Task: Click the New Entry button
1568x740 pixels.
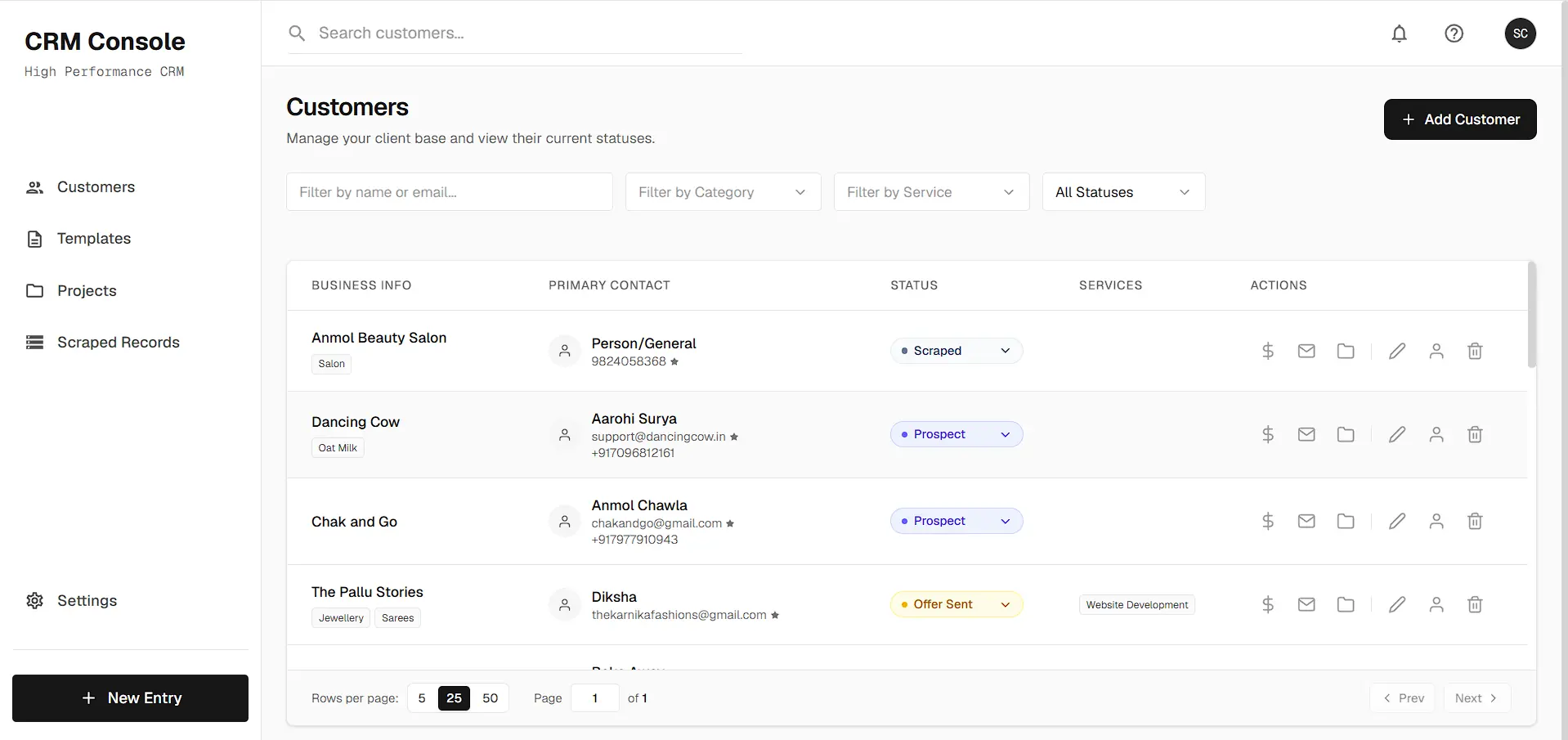Action: click(x=130, y=698)
